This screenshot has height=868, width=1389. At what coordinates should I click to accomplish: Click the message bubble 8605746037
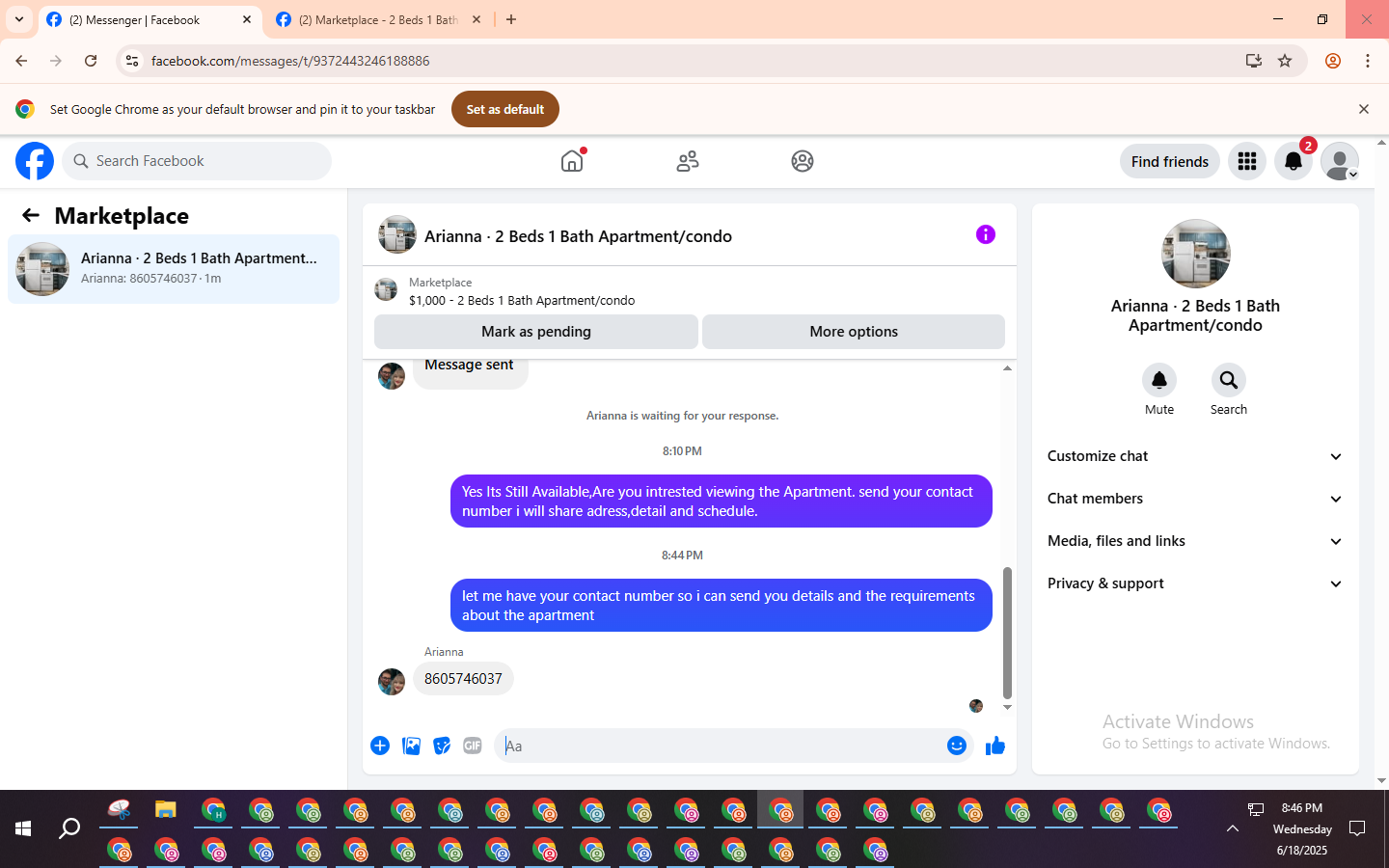tap(463, 679)
